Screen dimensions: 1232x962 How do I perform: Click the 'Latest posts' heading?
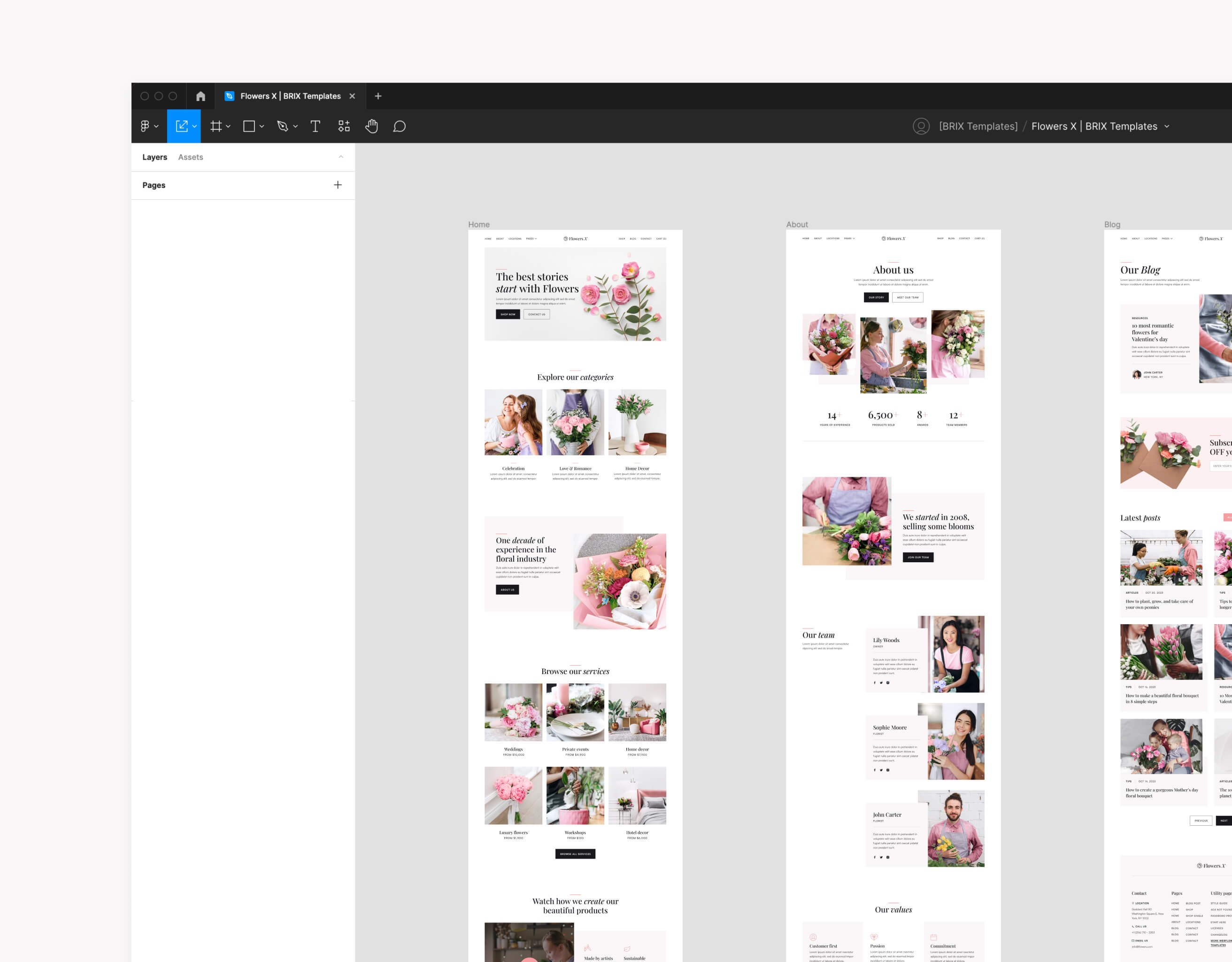[1140, 518]
